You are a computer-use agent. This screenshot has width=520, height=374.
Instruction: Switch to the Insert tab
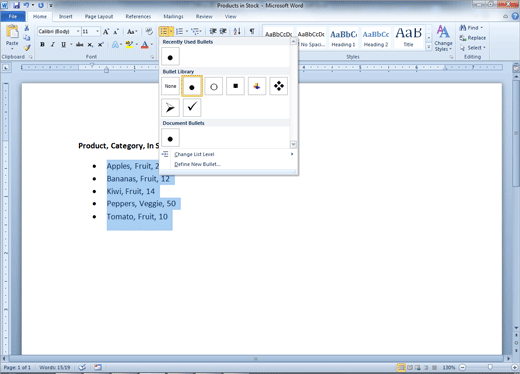pos(66,16)
